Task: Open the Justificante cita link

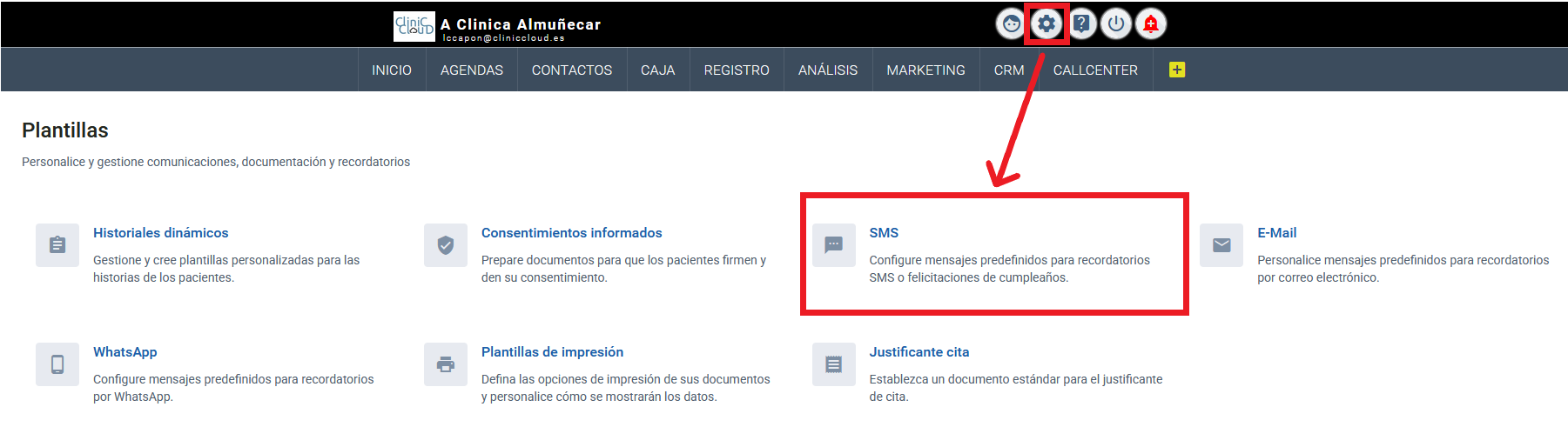Action: pos(919,352)
